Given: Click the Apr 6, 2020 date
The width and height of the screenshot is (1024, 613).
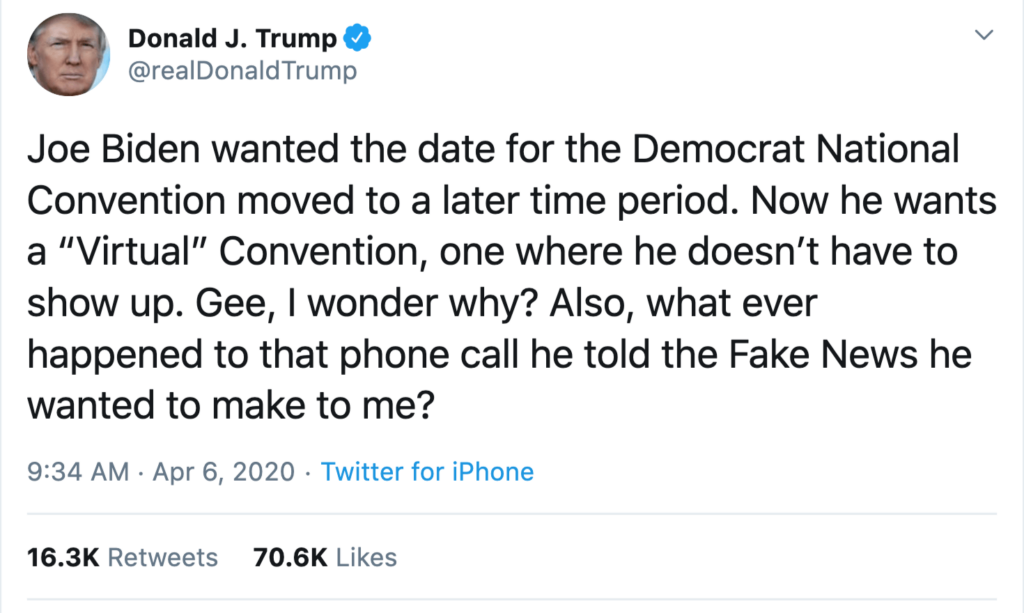Looking at the screenshot, I should (x=224, y=471).
